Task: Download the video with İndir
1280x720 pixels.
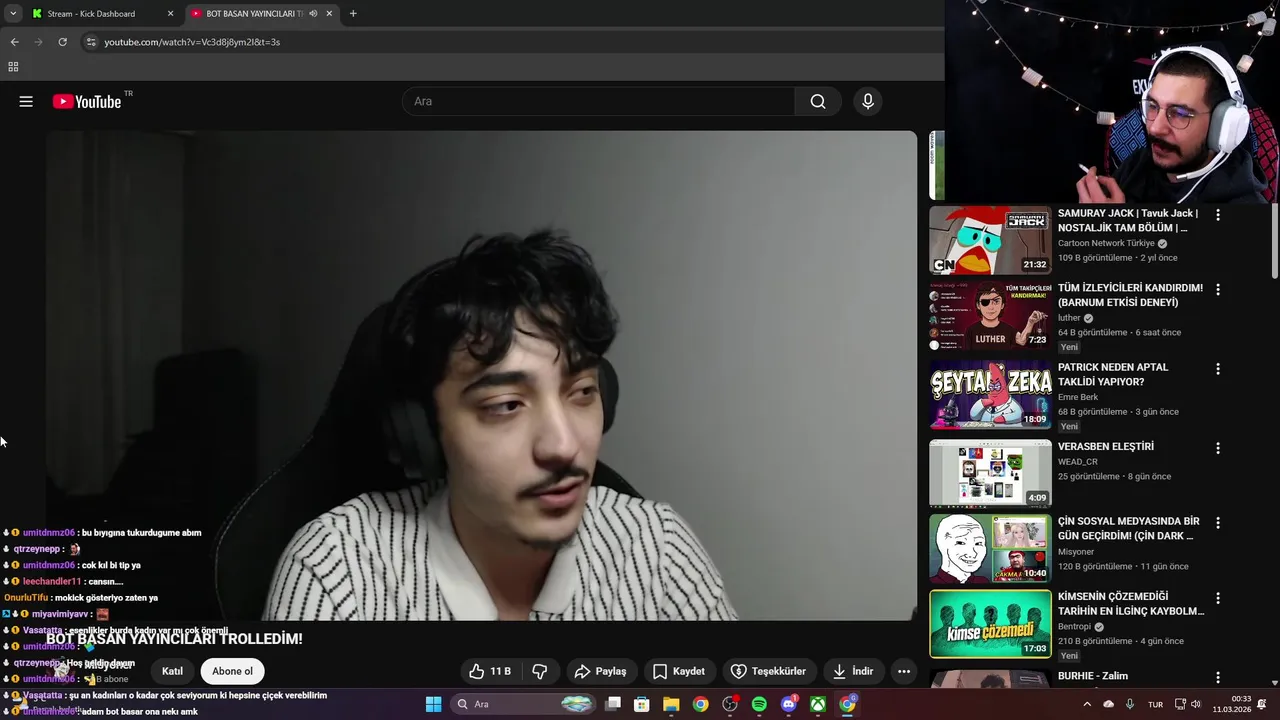Action: click(853, 671)
